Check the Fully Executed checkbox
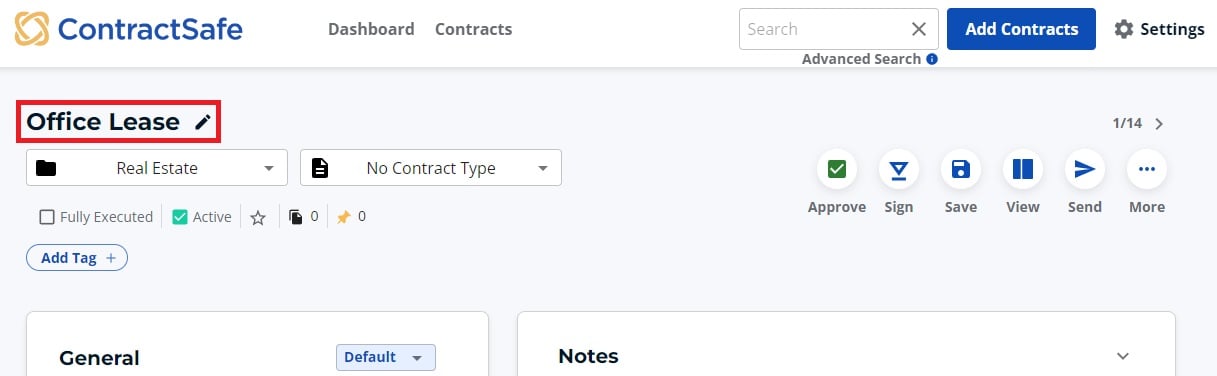 [47, 217]
